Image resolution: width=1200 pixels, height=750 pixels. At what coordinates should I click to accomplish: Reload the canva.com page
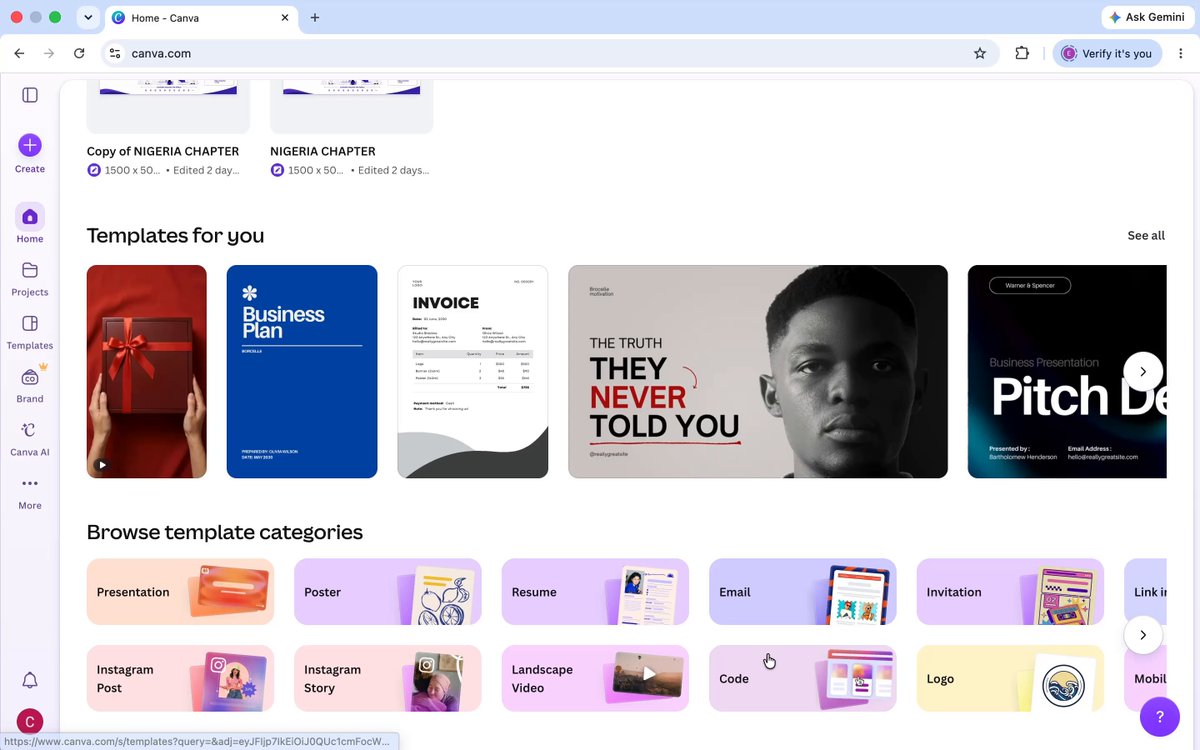(79, 54)
